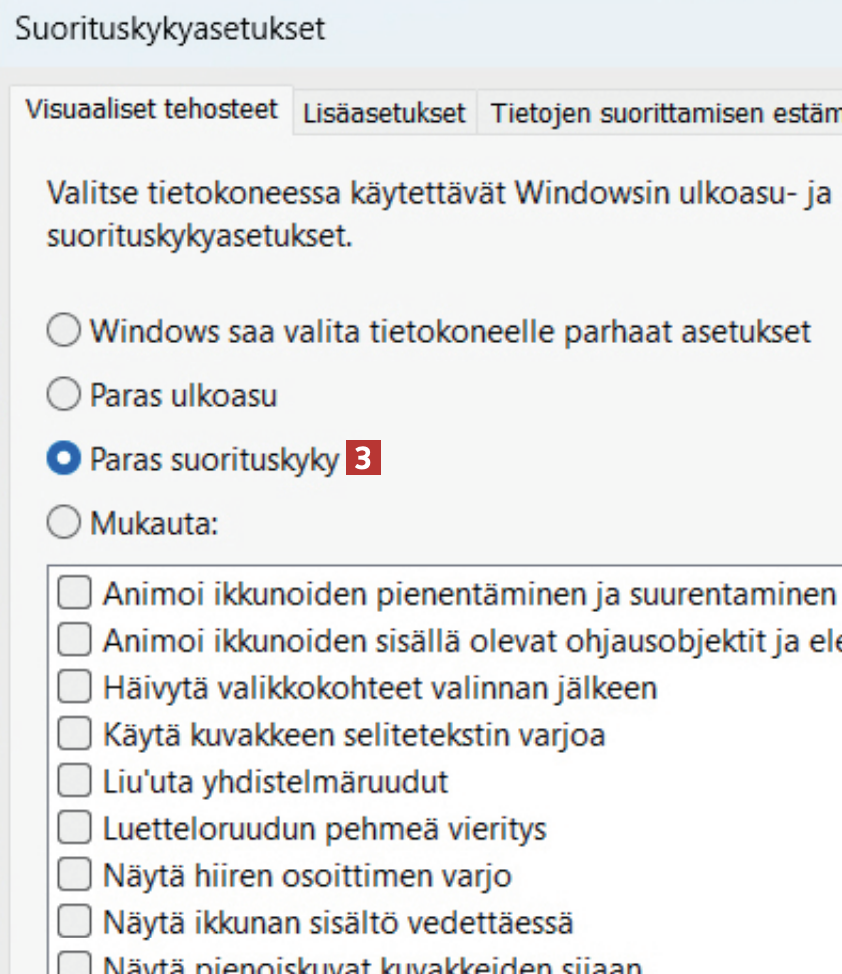This screenshot has width=842, height=974.
Task: Select the Paras suorituskyky radio button
Action: click(x=63, y=460)
